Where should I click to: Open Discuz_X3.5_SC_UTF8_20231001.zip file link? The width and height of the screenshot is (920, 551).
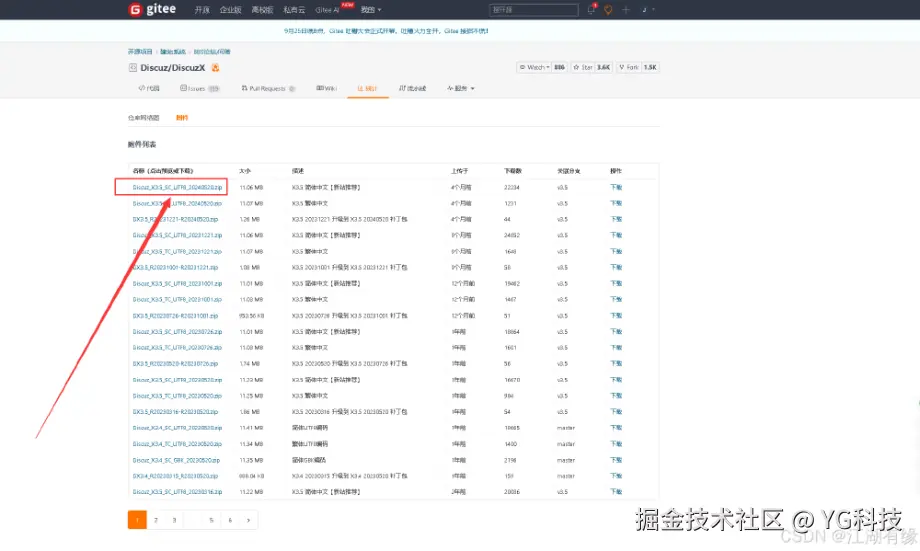[x=177, y=283]
